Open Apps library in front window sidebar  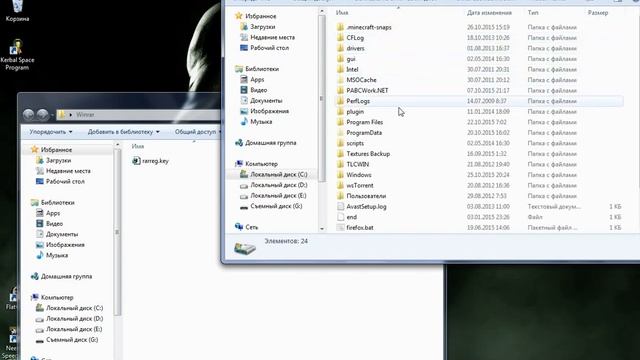[x=252, y=80]
